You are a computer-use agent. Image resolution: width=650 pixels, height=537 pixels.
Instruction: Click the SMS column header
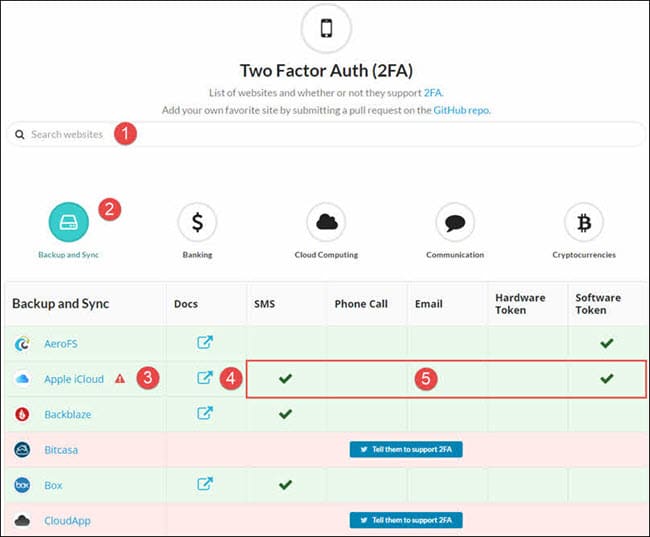[x=264, y=304]
